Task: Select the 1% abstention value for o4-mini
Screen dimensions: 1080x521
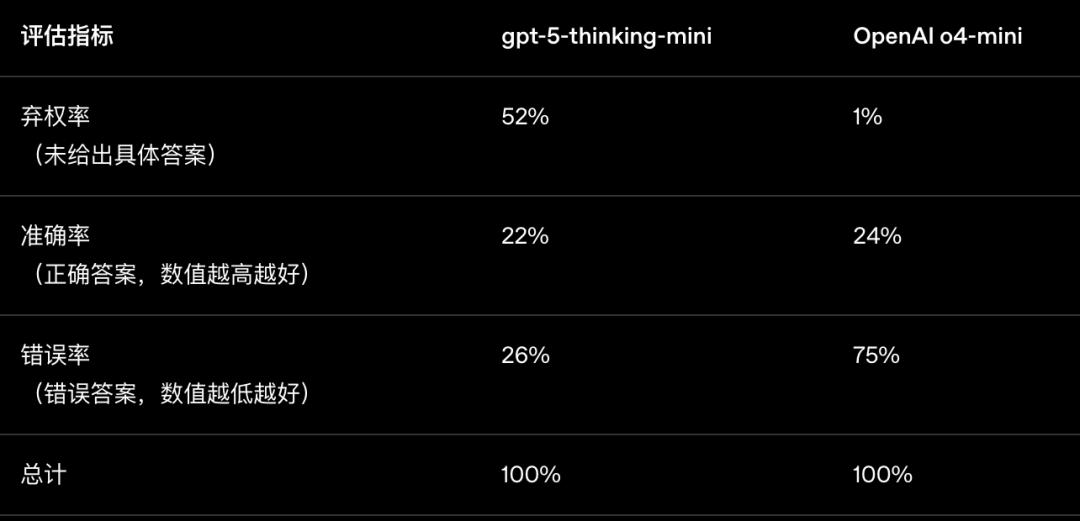Action: [x=867, y=117]
